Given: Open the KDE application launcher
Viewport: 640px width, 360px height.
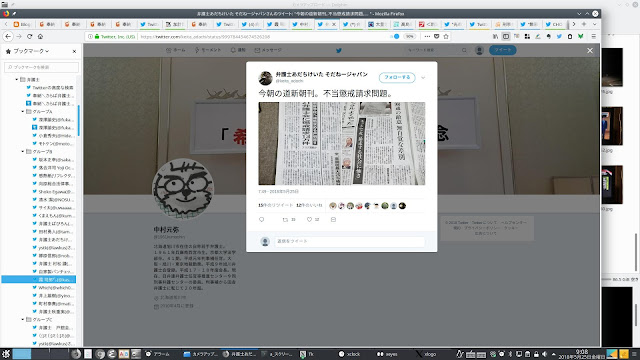Looking at the screenshot, I should click(6, 354).
